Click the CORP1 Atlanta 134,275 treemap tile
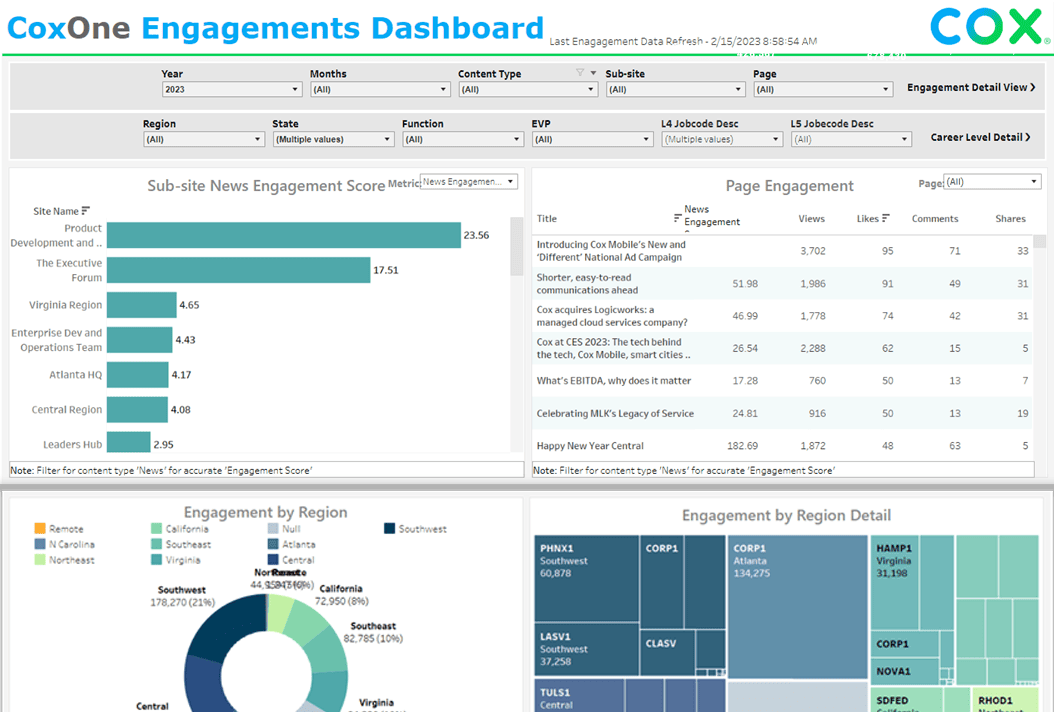 pos(797,607)
